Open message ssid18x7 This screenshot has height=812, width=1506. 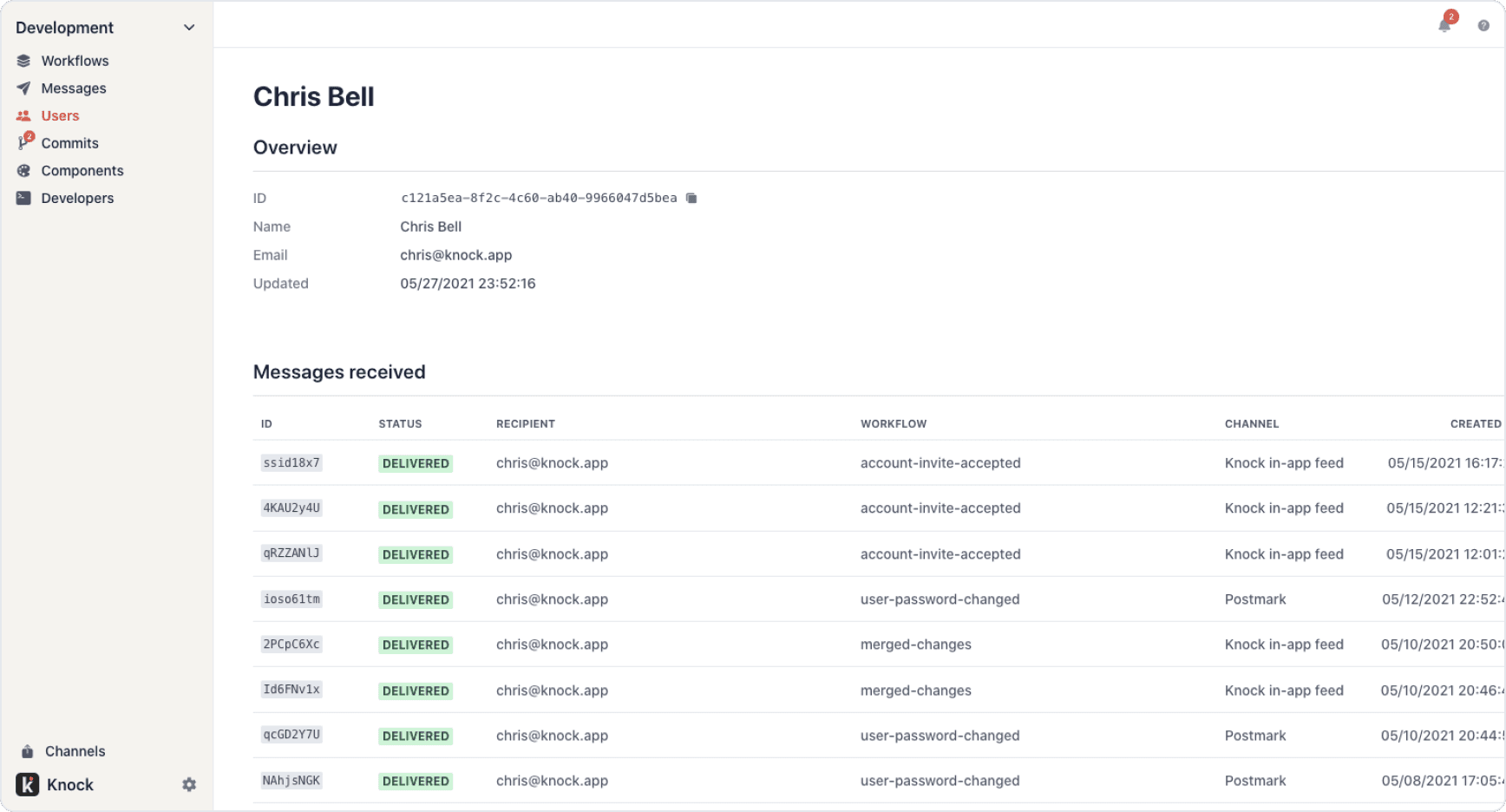(x=291, y=463)
